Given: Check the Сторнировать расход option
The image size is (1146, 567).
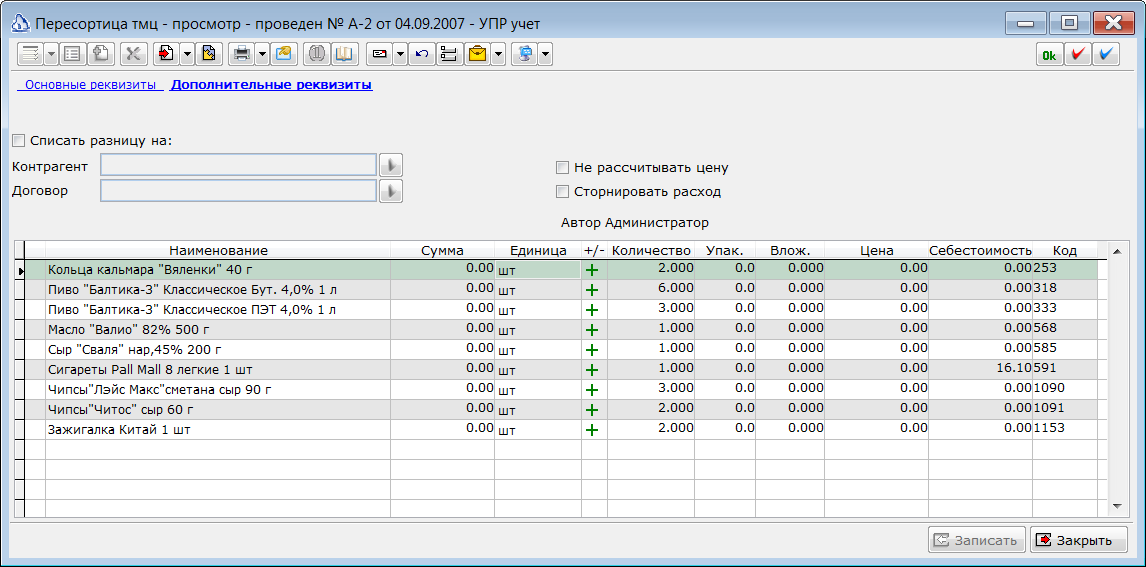Looking at the screenshot, I should tap(562, 191).
